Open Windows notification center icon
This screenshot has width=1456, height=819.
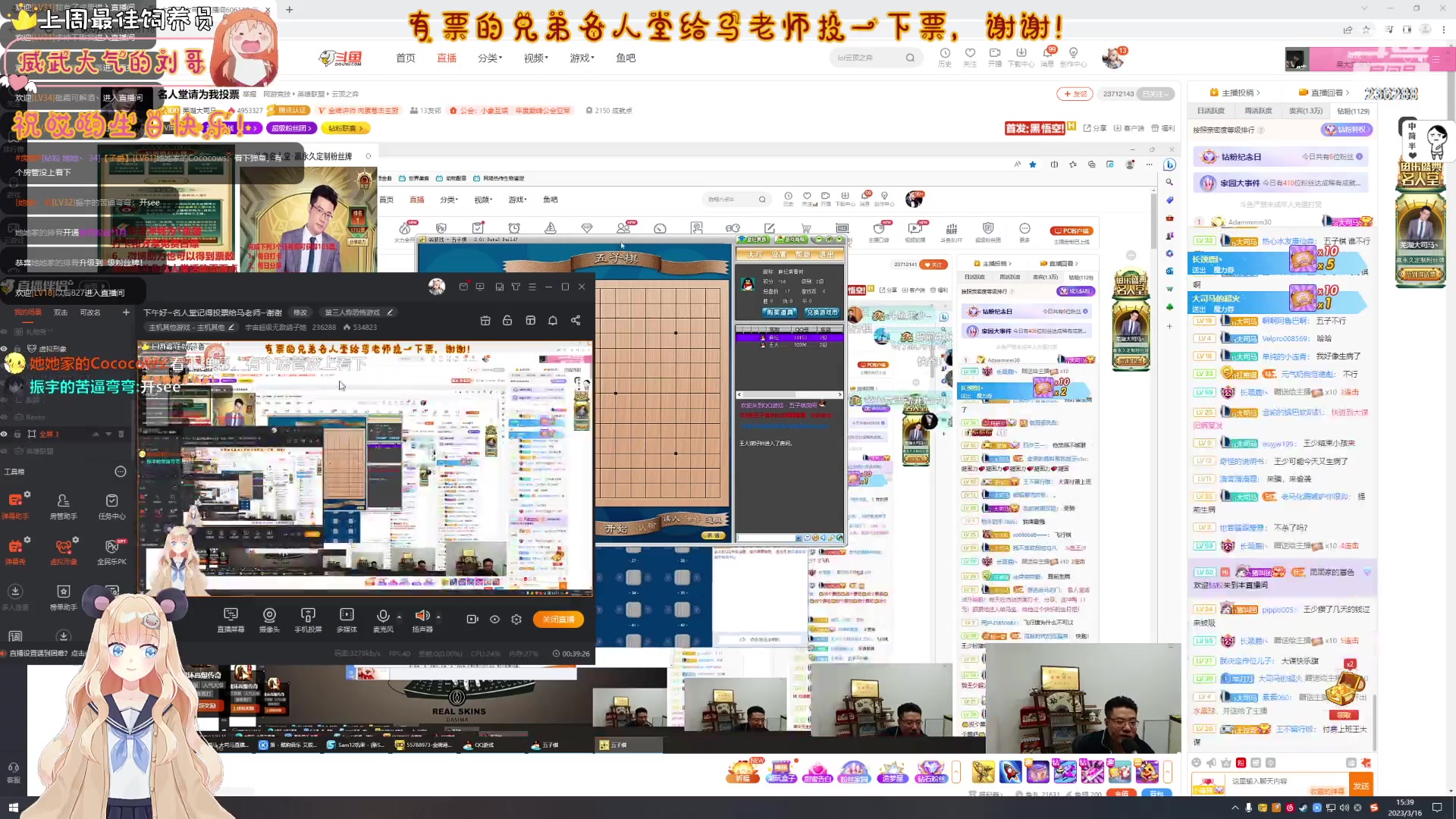coord(1437,808)
